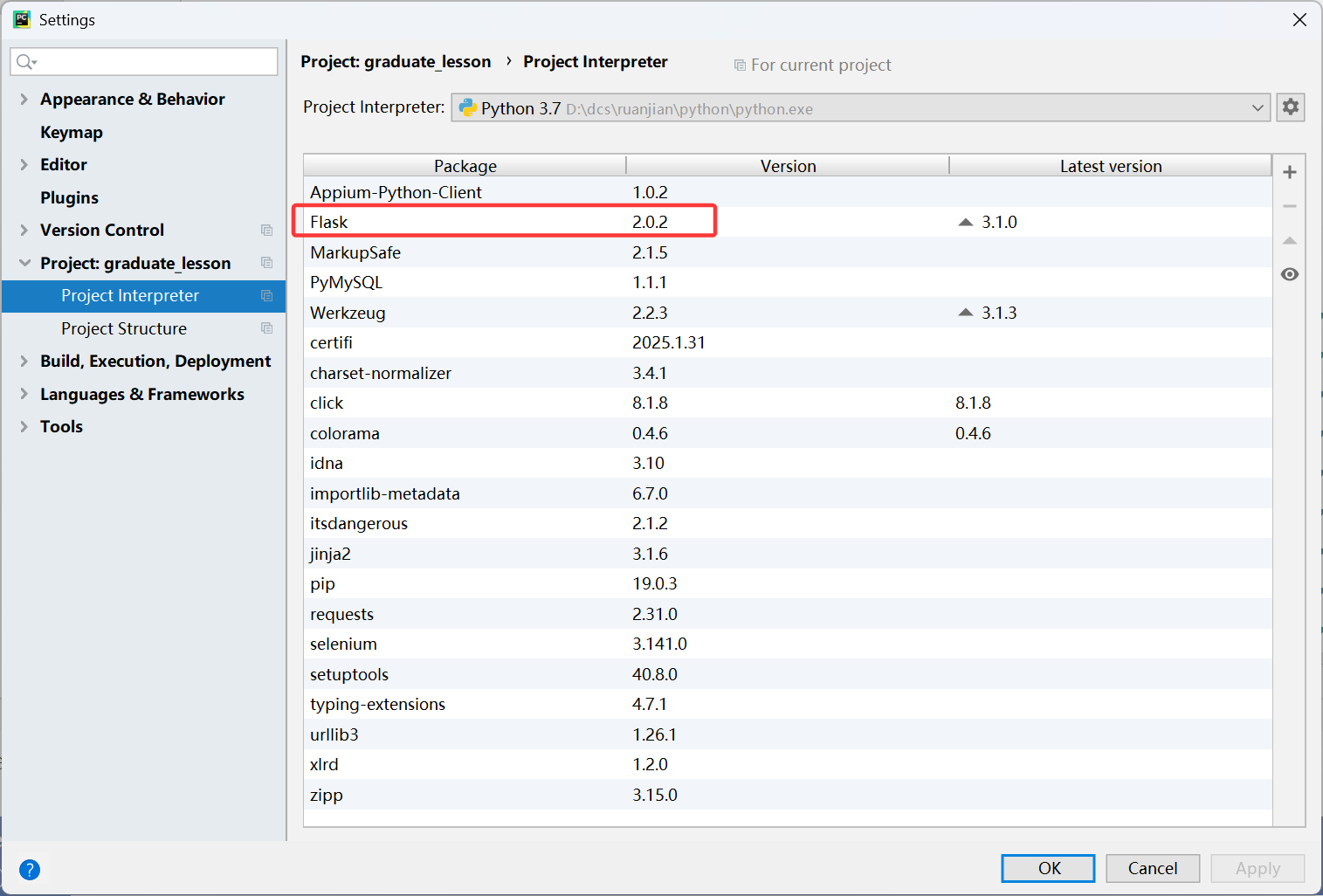The image size is (1323, 896).
Task: Expand the Tools node
Action: pos(24,427)
